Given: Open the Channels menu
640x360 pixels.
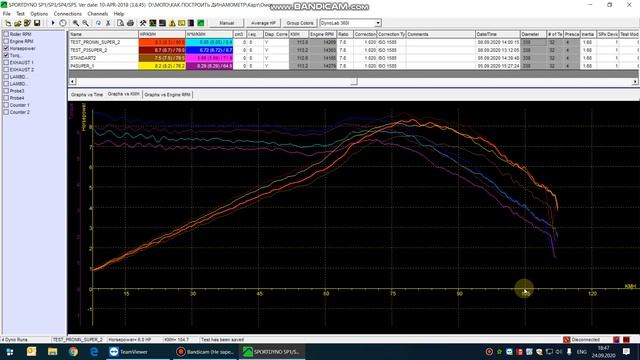Looking at the screenshot, I should click(x=98, y=13).
